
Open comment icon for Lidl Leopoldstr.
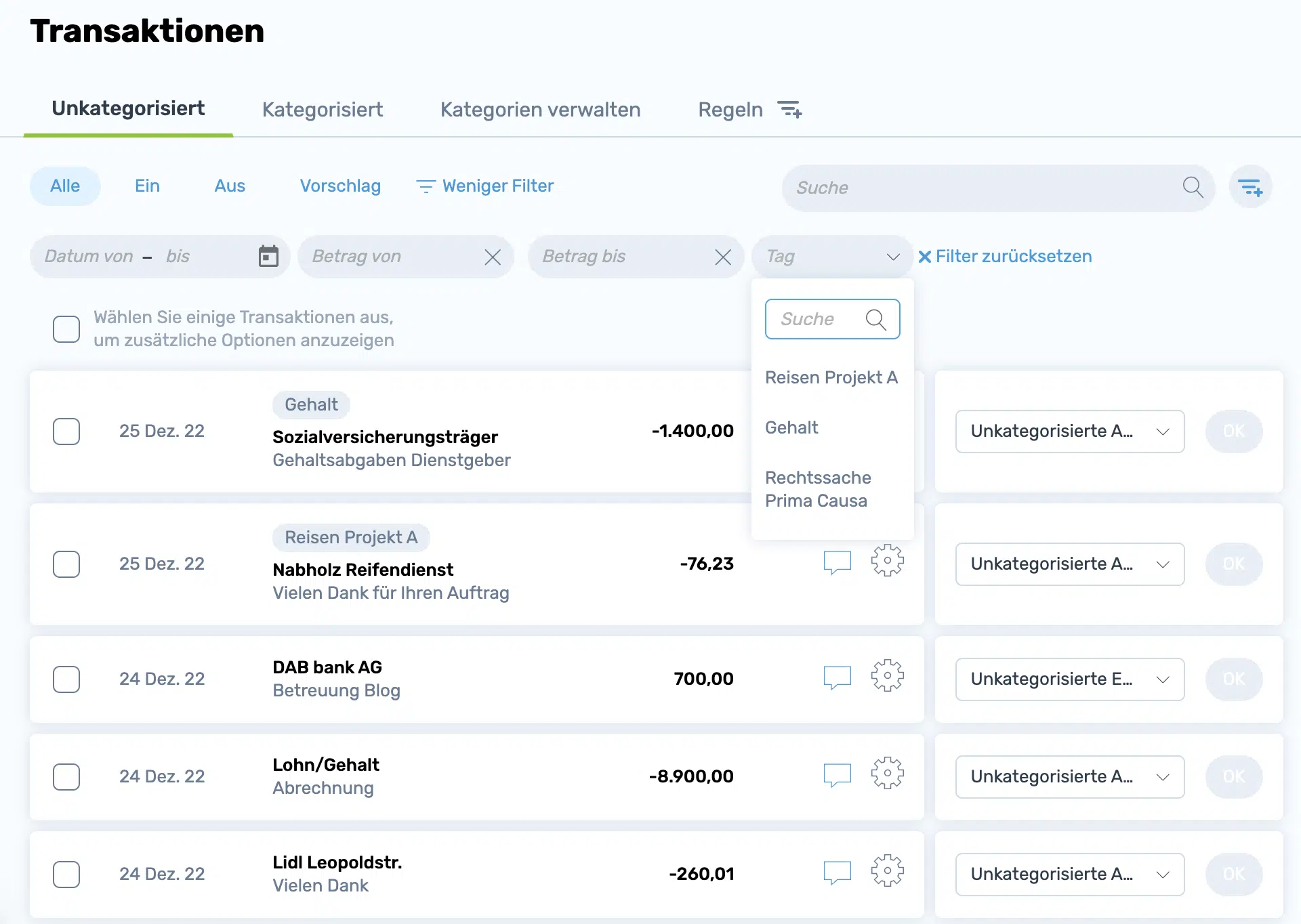[x=837, y=872]
